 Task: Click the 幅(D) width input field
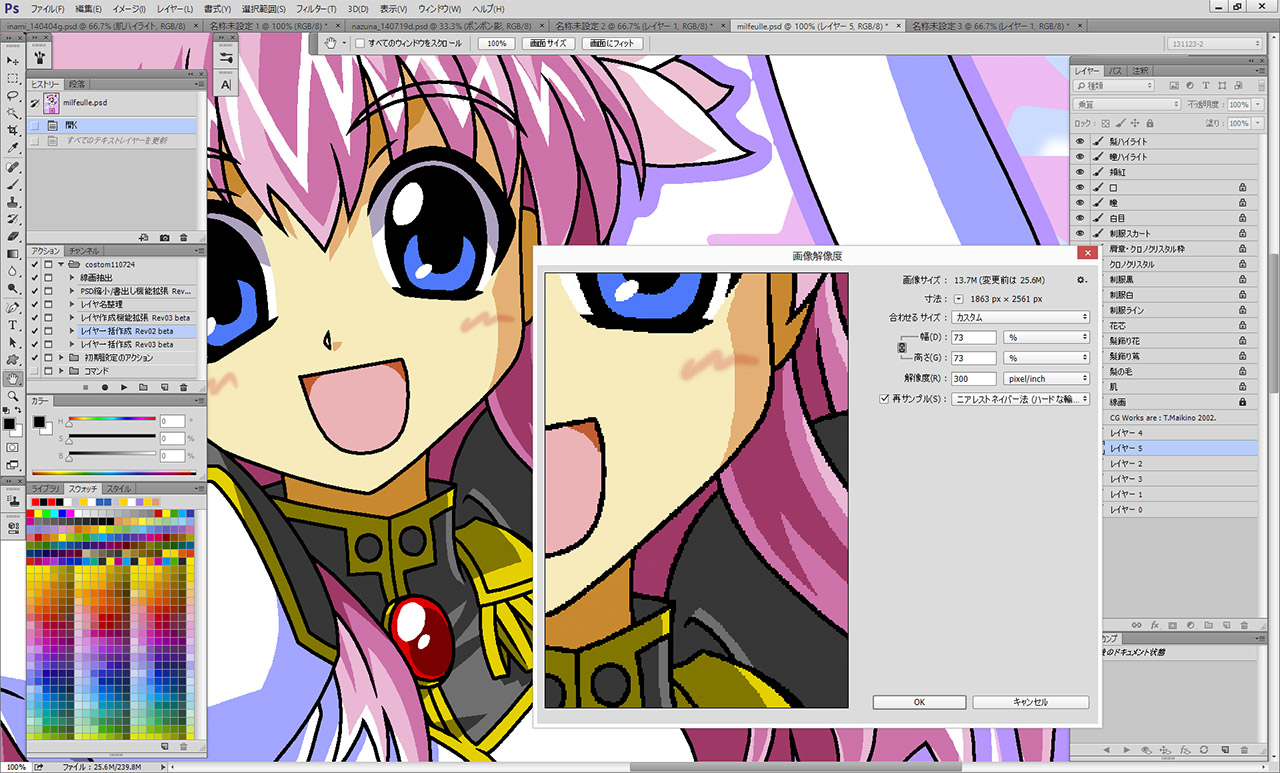(974, 338)
